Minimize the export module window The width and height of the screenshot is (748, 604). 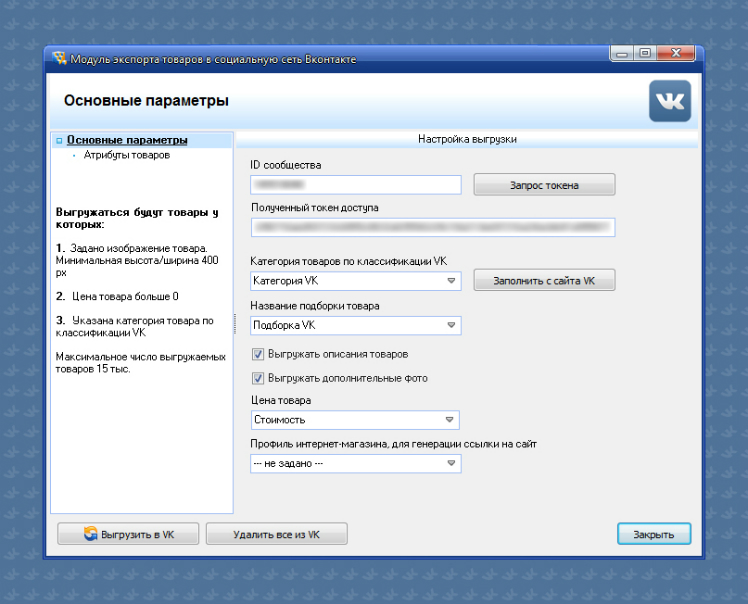622,53
